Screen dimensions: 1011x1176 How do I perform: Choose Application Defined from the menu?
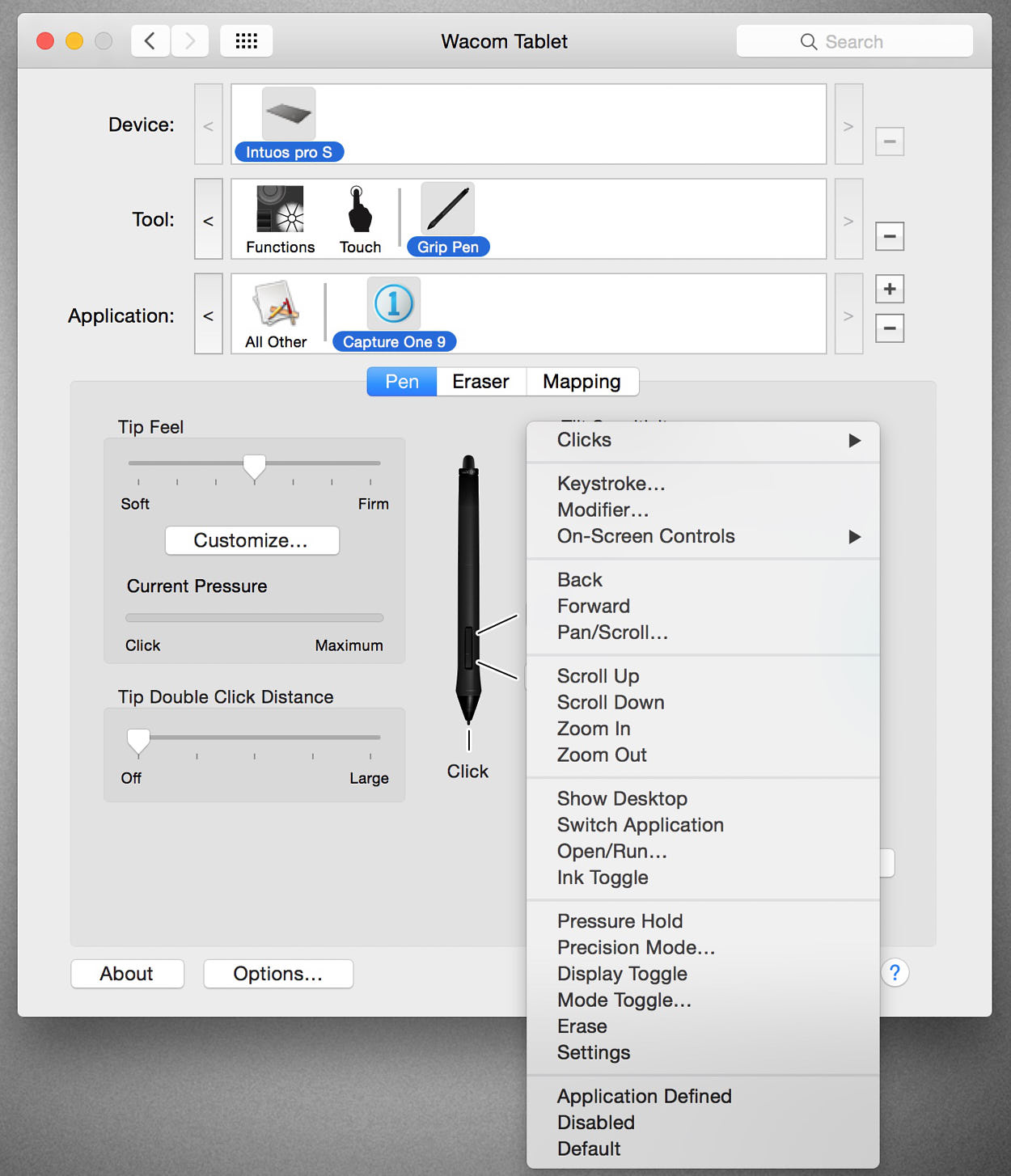pos(703,1097)
